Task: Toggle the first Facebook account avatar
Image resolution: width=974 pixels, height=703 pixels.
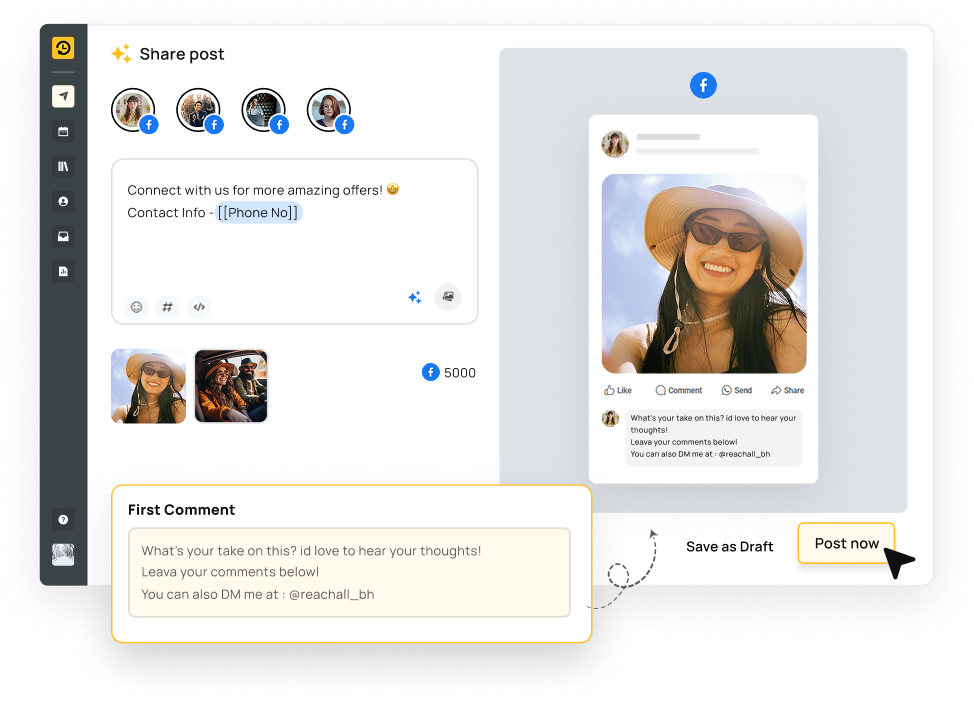Action: [133, 110]
